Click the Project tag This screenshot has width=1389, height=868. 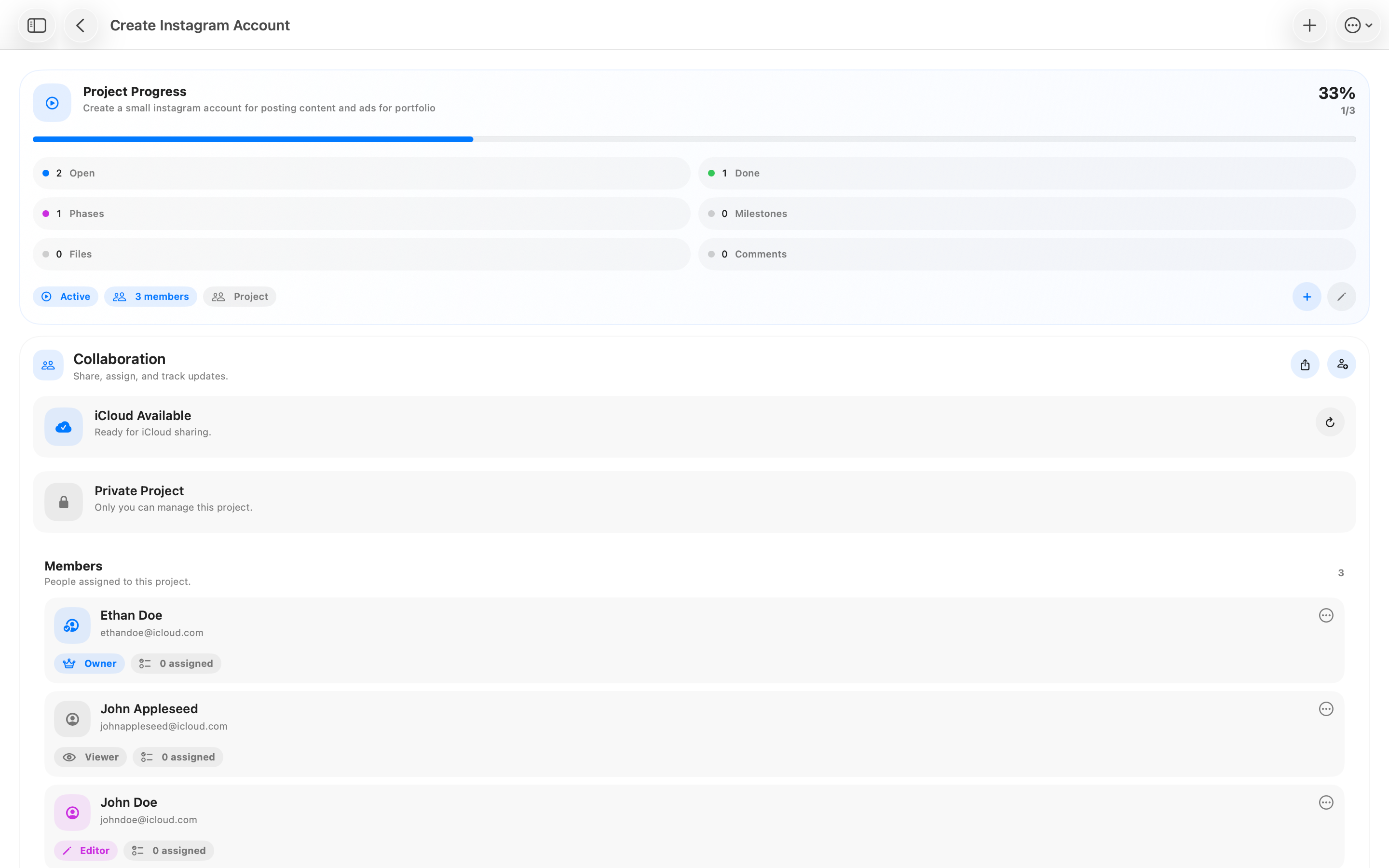(239, 297)
